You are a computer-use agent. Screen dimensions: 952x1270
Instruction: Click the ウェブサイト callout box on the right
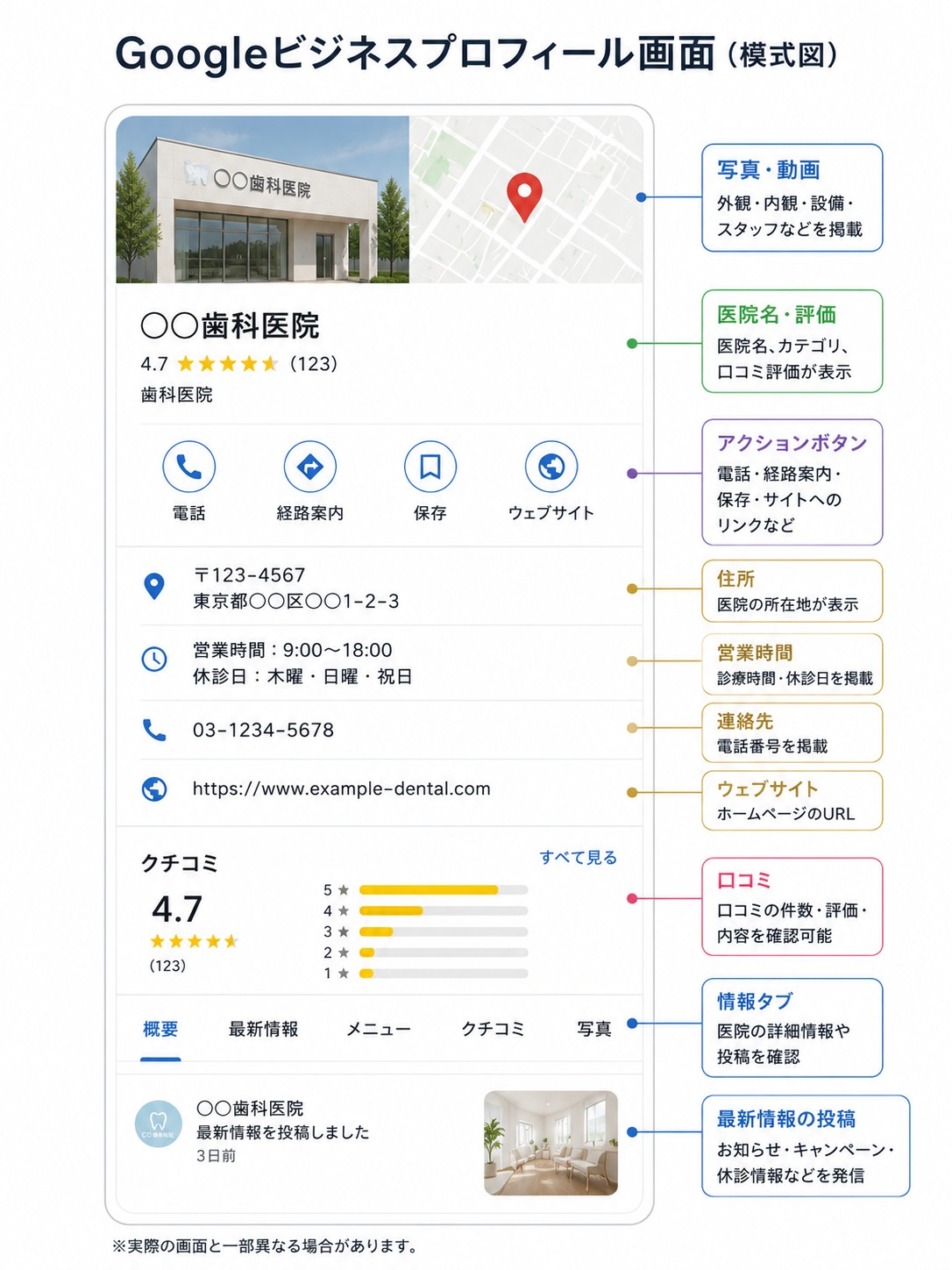792,801
